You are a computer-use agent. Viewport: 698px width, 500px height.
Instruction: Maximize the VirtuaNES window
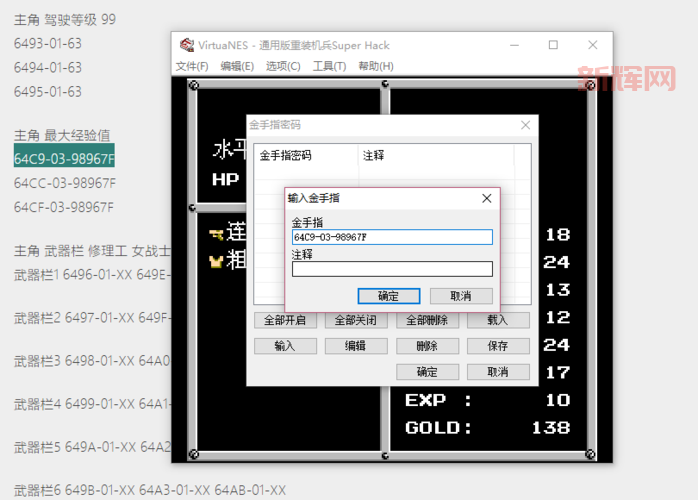click(553, 45)
